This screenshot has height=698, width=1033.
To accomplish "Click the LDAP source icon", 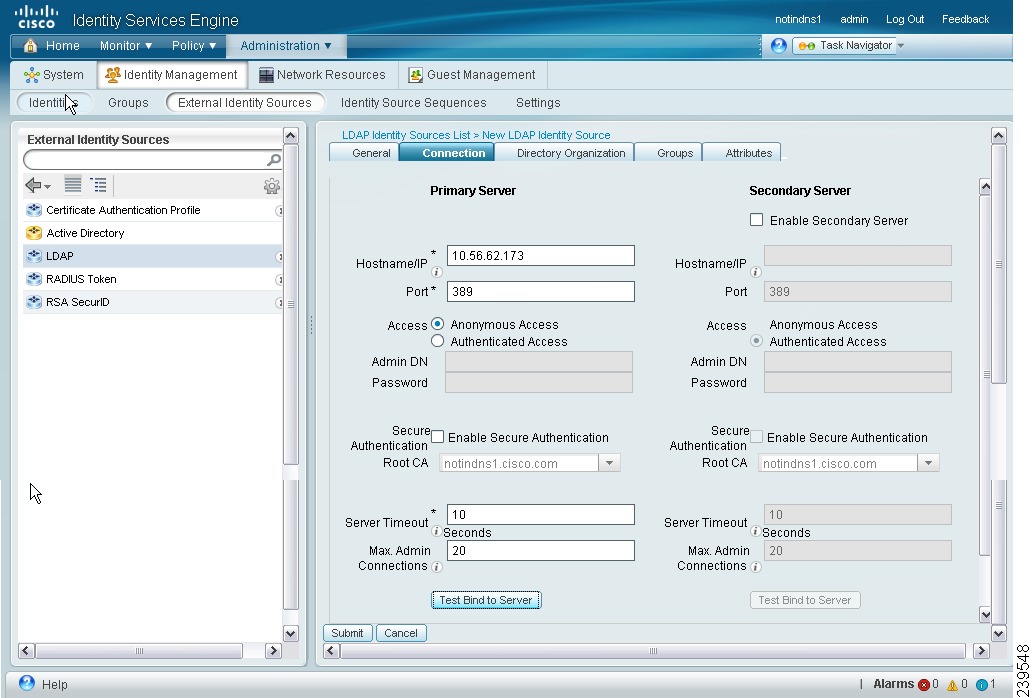I will 34,256.
